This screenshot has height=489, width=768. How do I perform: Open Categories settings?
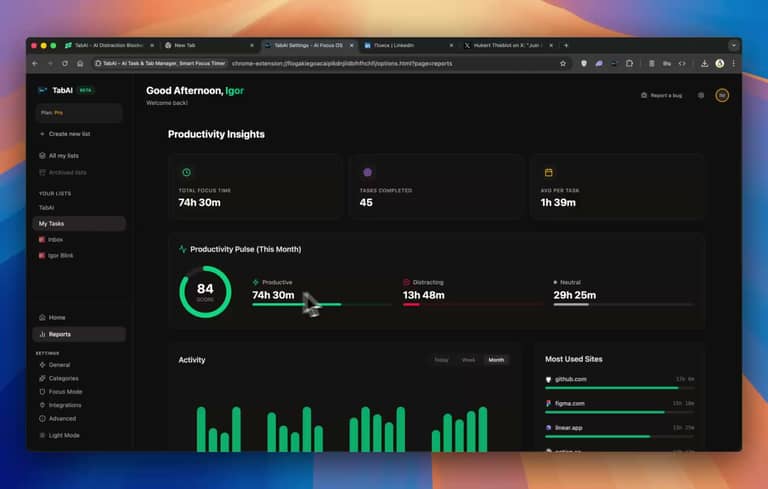59,378
